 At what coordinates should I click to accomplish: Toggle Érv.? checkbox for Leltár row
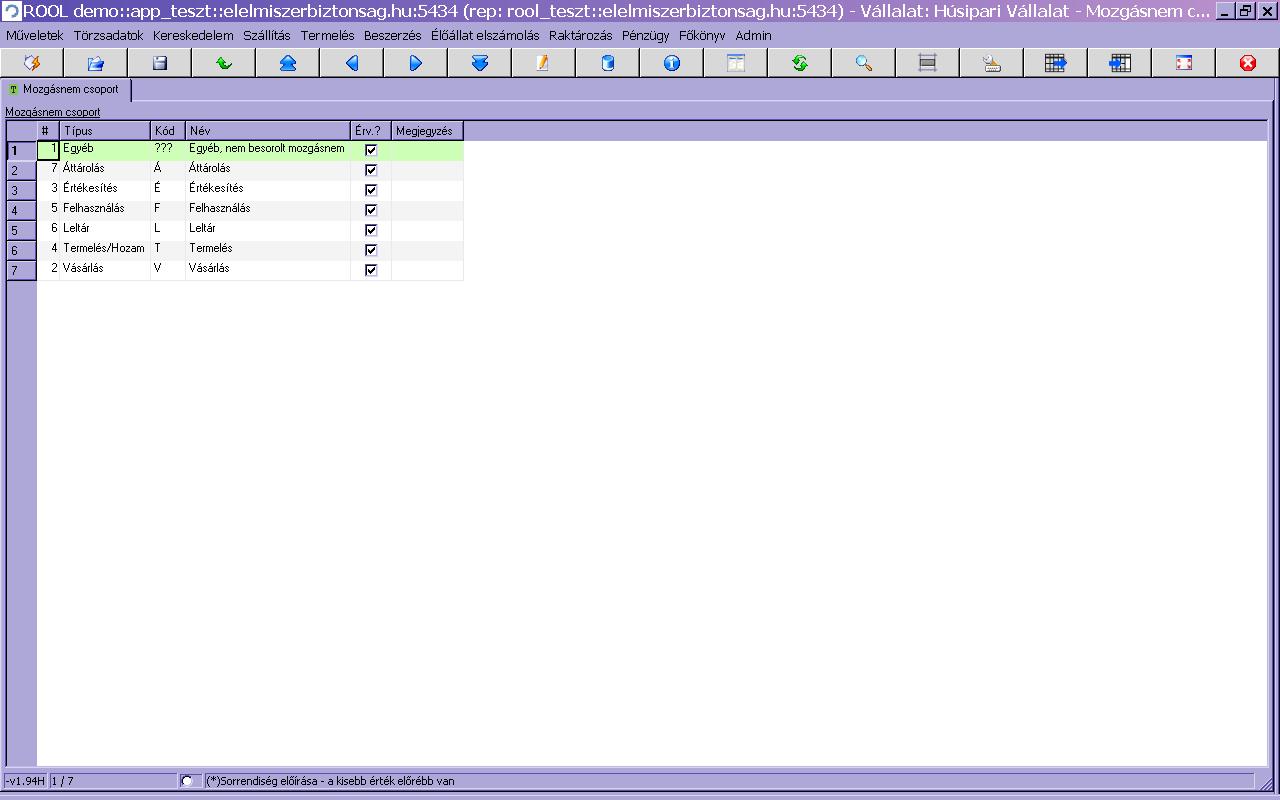point(371,230)
